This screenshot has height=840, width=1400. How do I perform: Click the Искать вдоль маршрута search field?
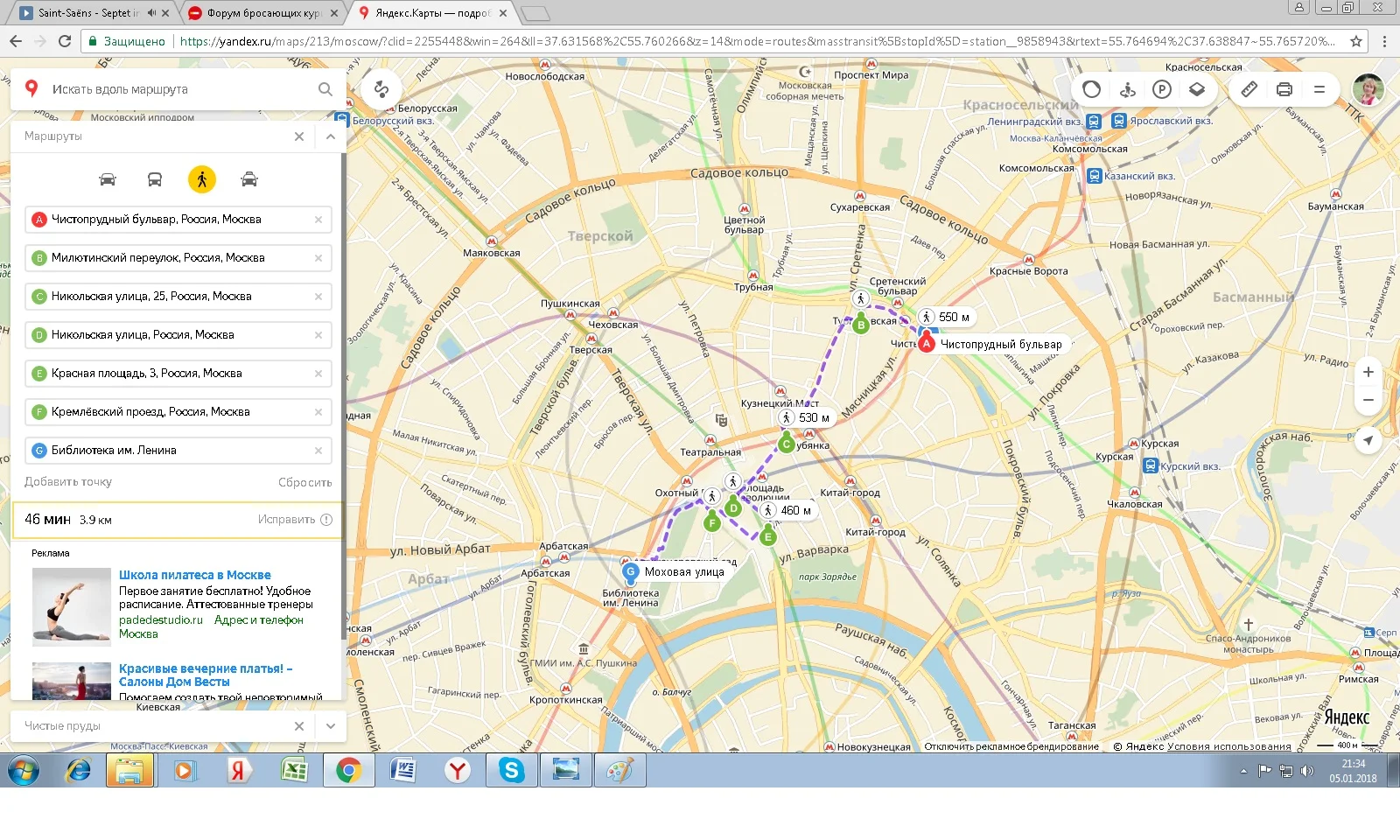coord(179,89)
